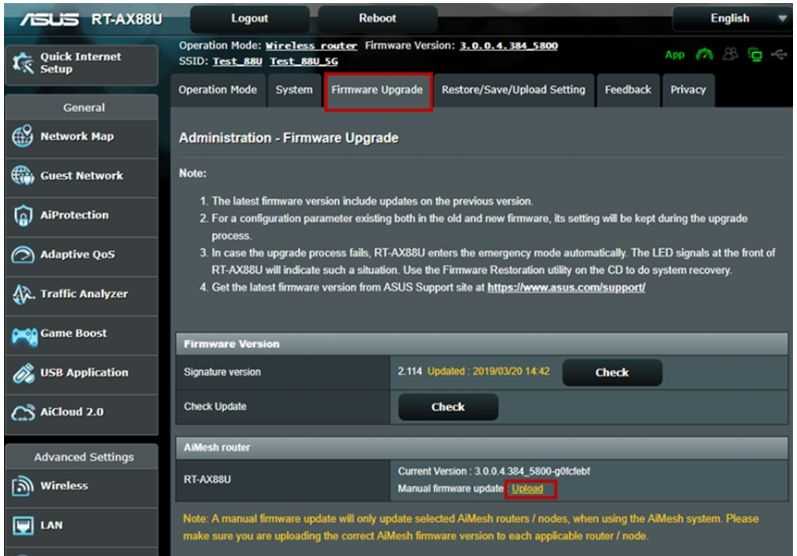Screen dimensions: 797x556
Task: Click the internet status gauge icon in header
Action: (x=704, y=54)
